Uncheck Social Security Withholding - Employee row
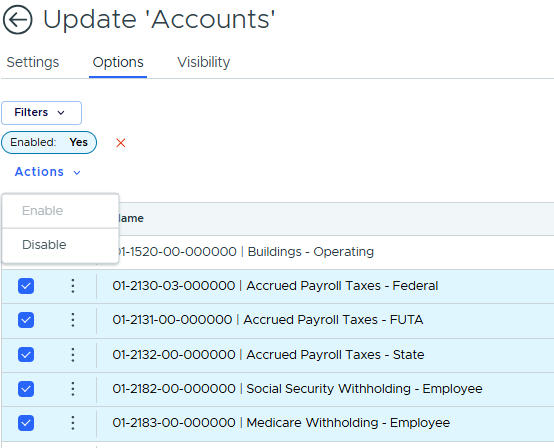 (x=26, y=389)
